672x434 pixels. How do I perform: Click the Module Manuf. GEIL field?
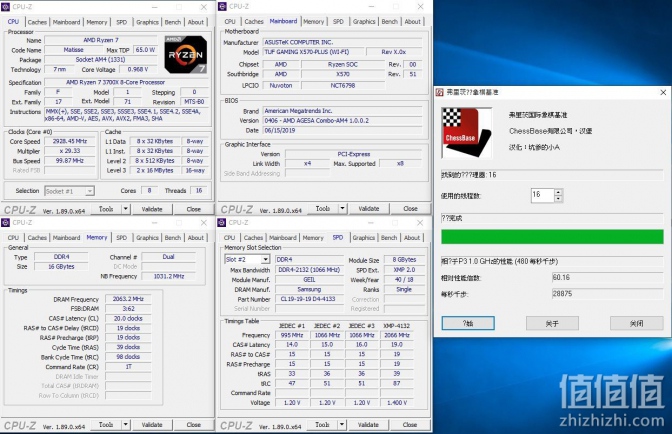click(309, 279)
